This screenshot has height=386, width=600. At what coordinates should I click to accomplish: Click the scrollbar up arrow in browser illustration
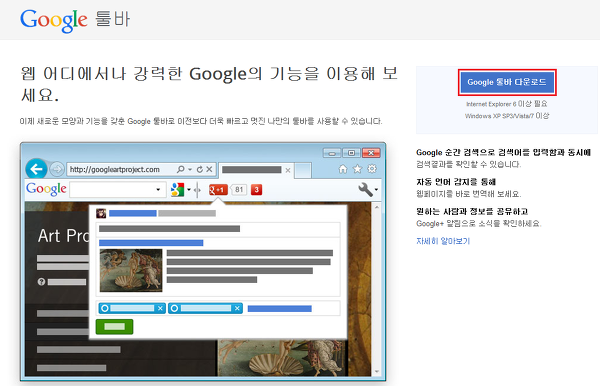pyautogui.click(x=377, y=207)
